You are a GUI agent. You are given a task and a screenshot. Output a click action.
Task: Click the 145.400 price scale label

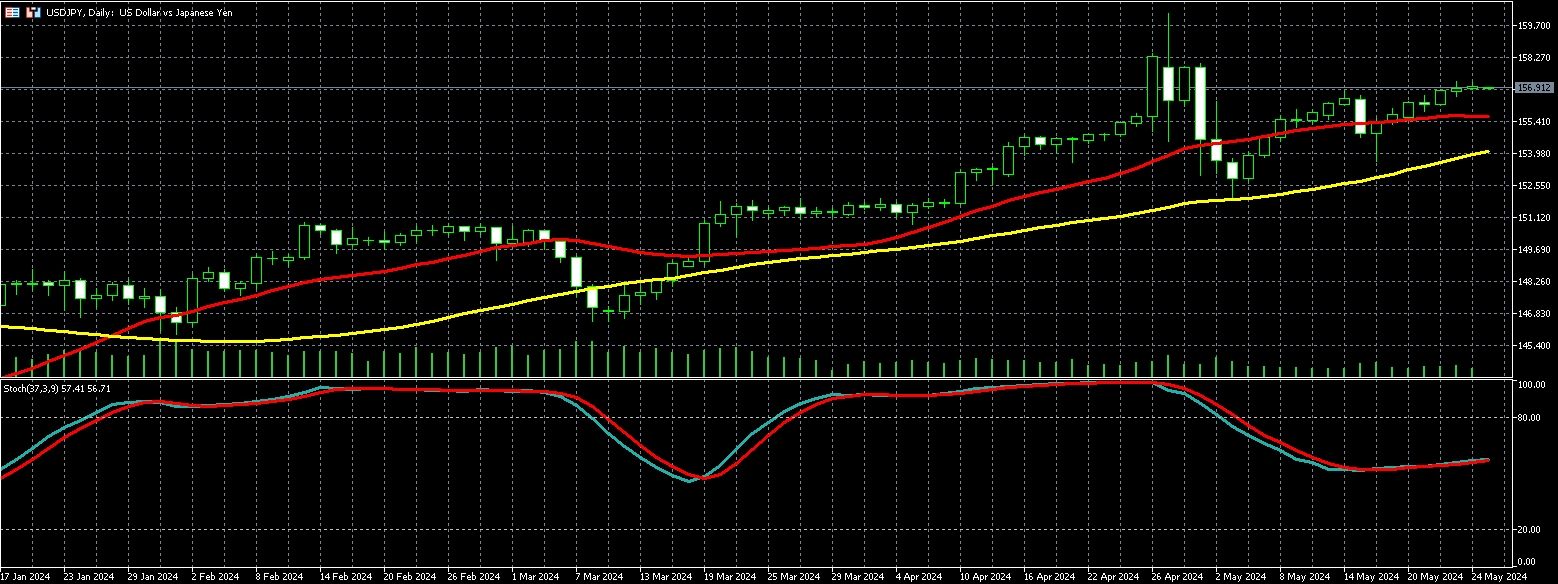click(x=1534, y=345)
